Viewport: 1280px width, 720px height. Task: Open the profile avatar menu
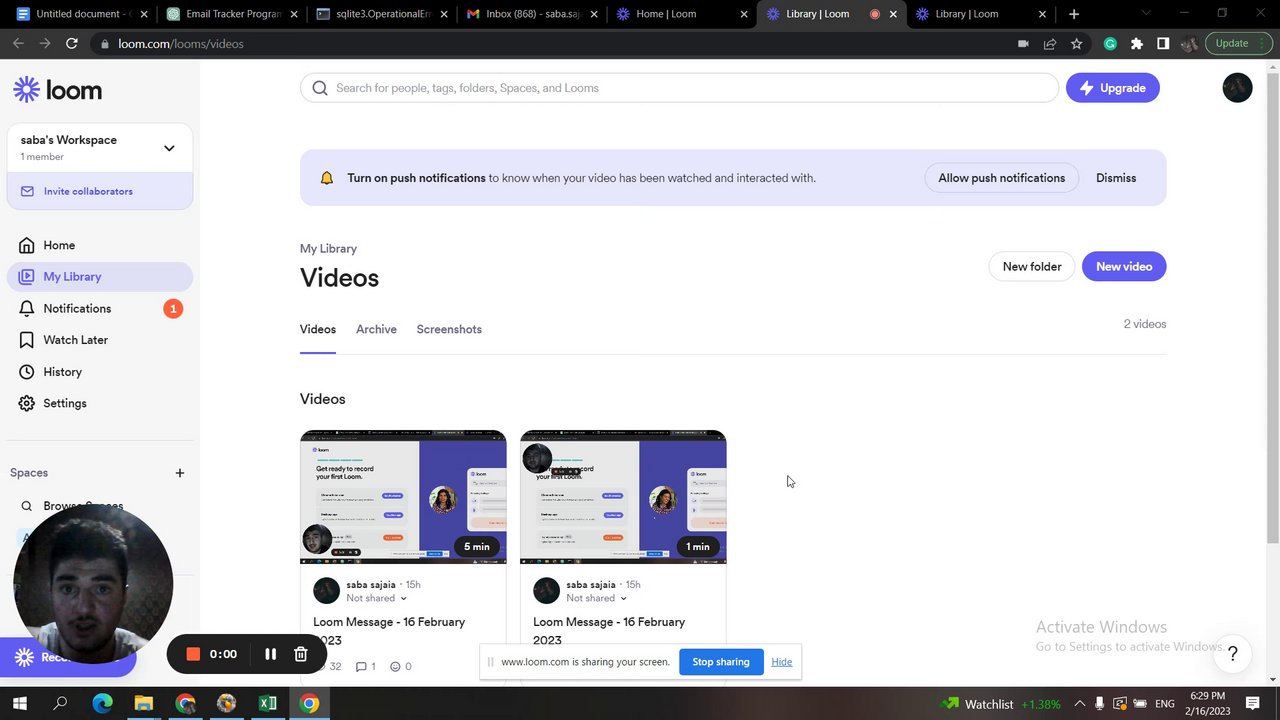(x=1237, y=88)
